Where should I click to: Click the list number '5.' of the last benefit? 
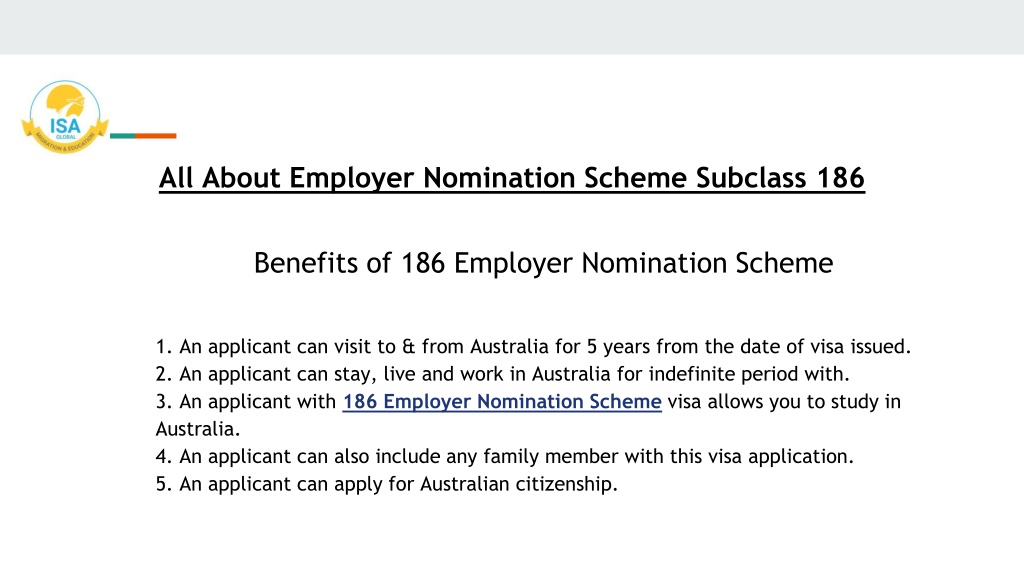pyautogui.click(x=163, y=484)
